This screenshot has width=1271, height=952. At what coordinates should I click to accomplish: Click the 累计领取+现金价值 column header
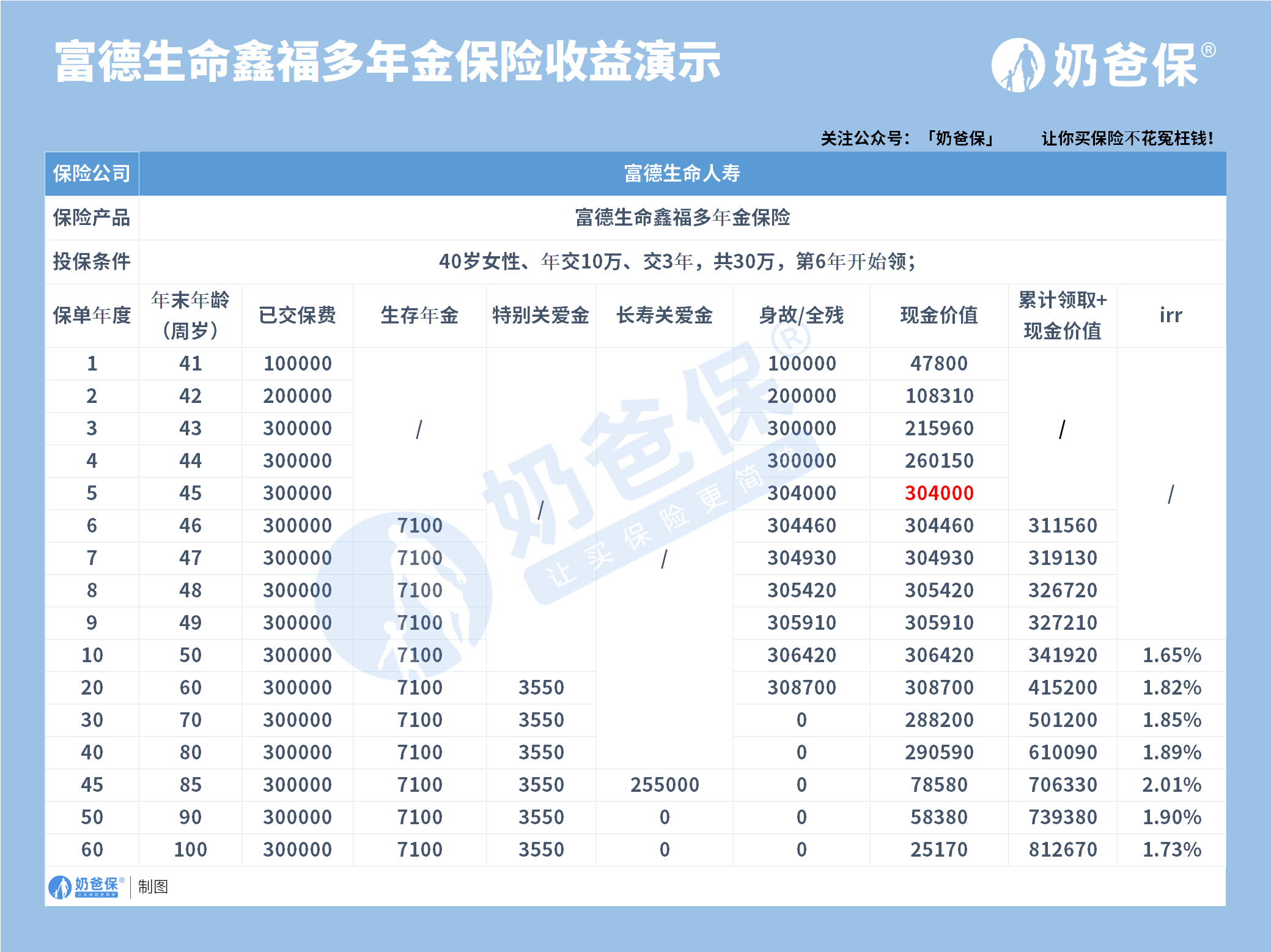click(1063, 315)
